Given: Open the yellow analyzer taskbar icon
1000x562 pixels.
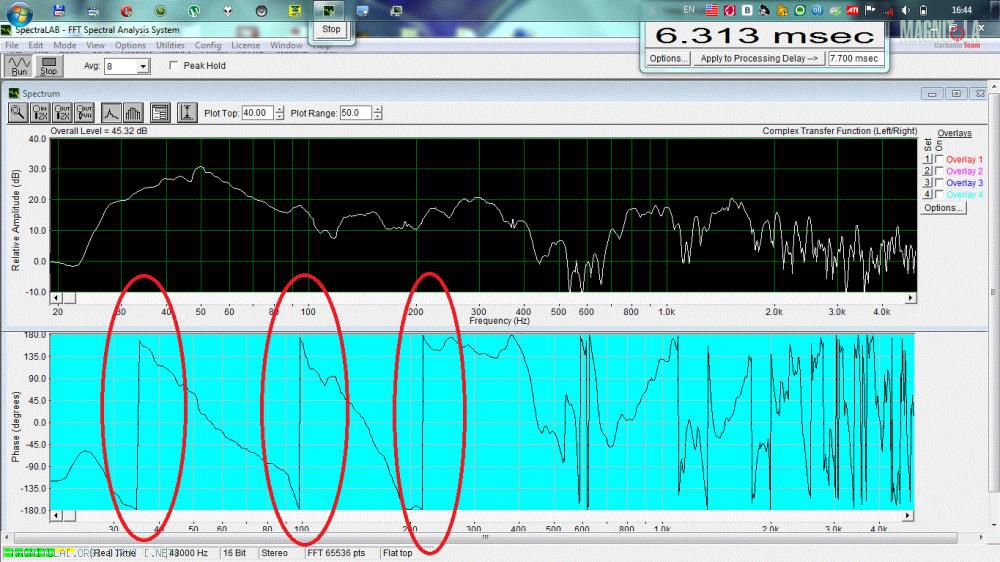Looking at the screenshot, I should tap(295, 10).
